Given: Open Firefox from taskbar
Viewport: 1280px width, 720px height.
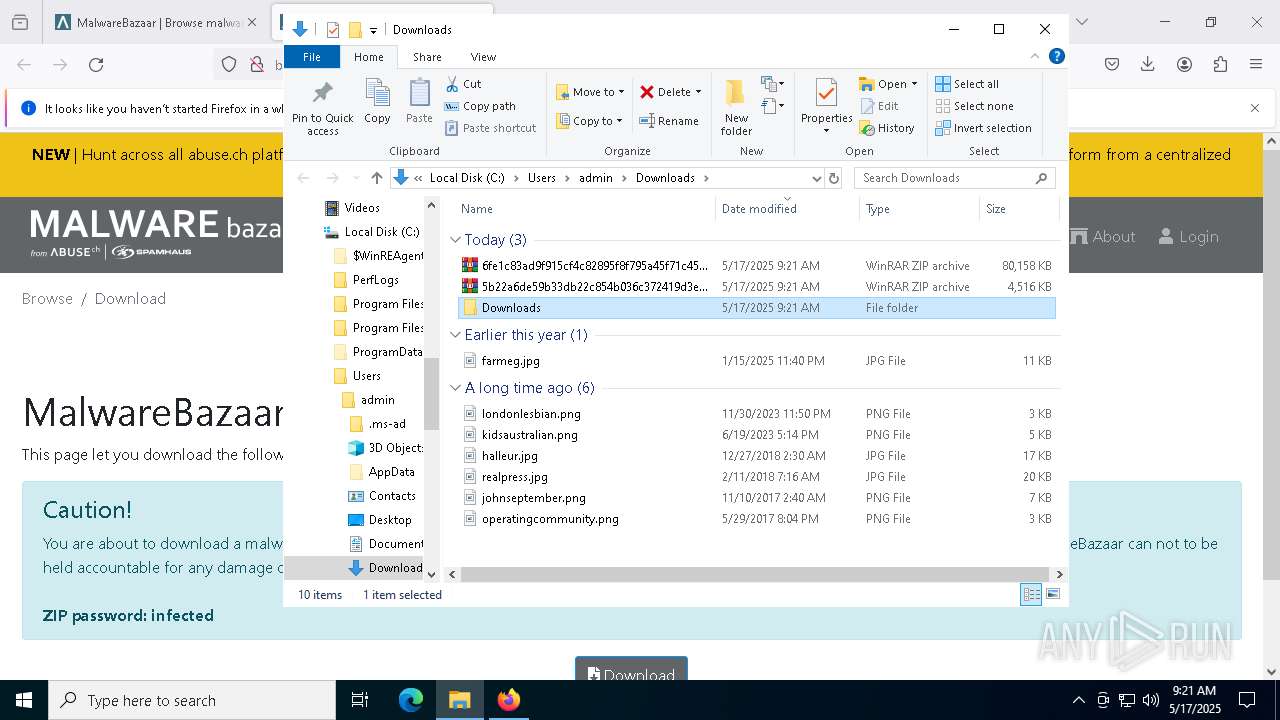Looking at the screenshot, I should click(x=509, y=700).
